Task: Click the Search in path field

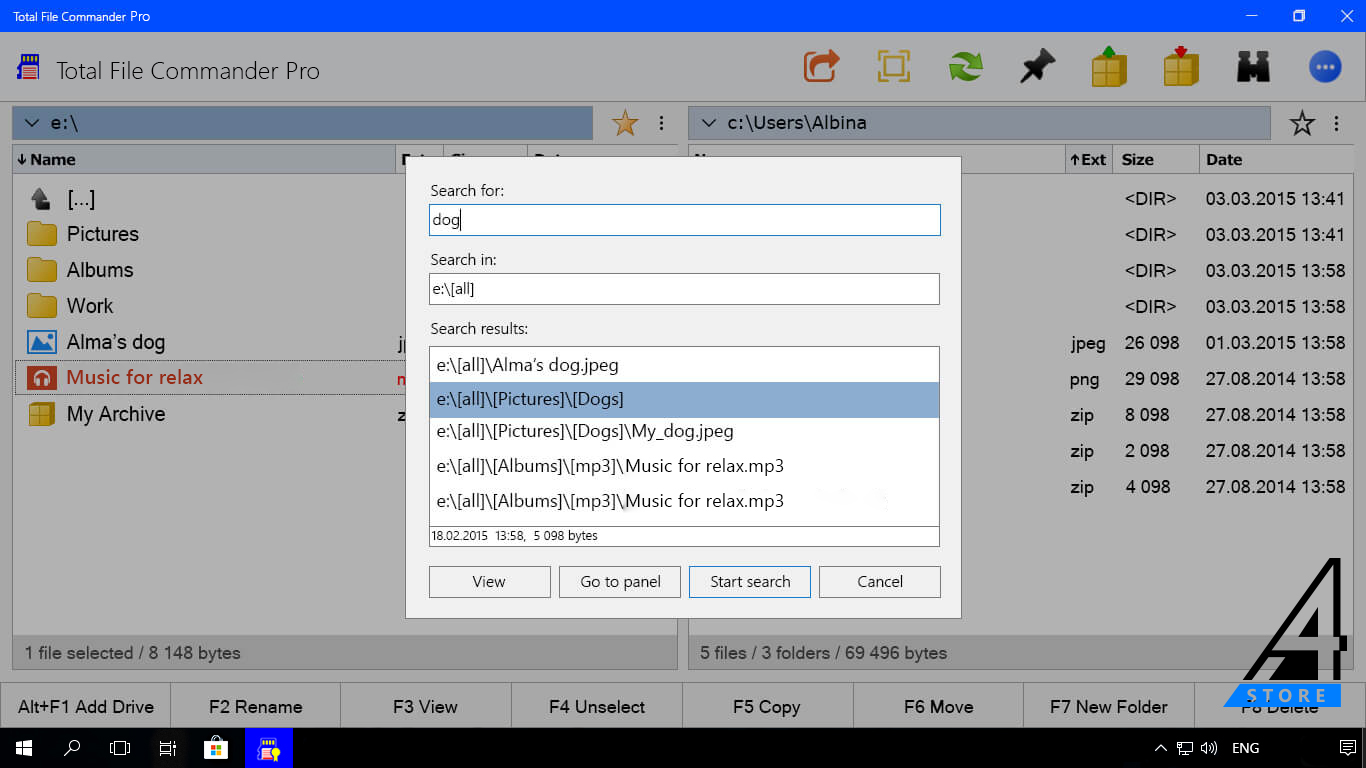Action: click(x=685, y=289)
